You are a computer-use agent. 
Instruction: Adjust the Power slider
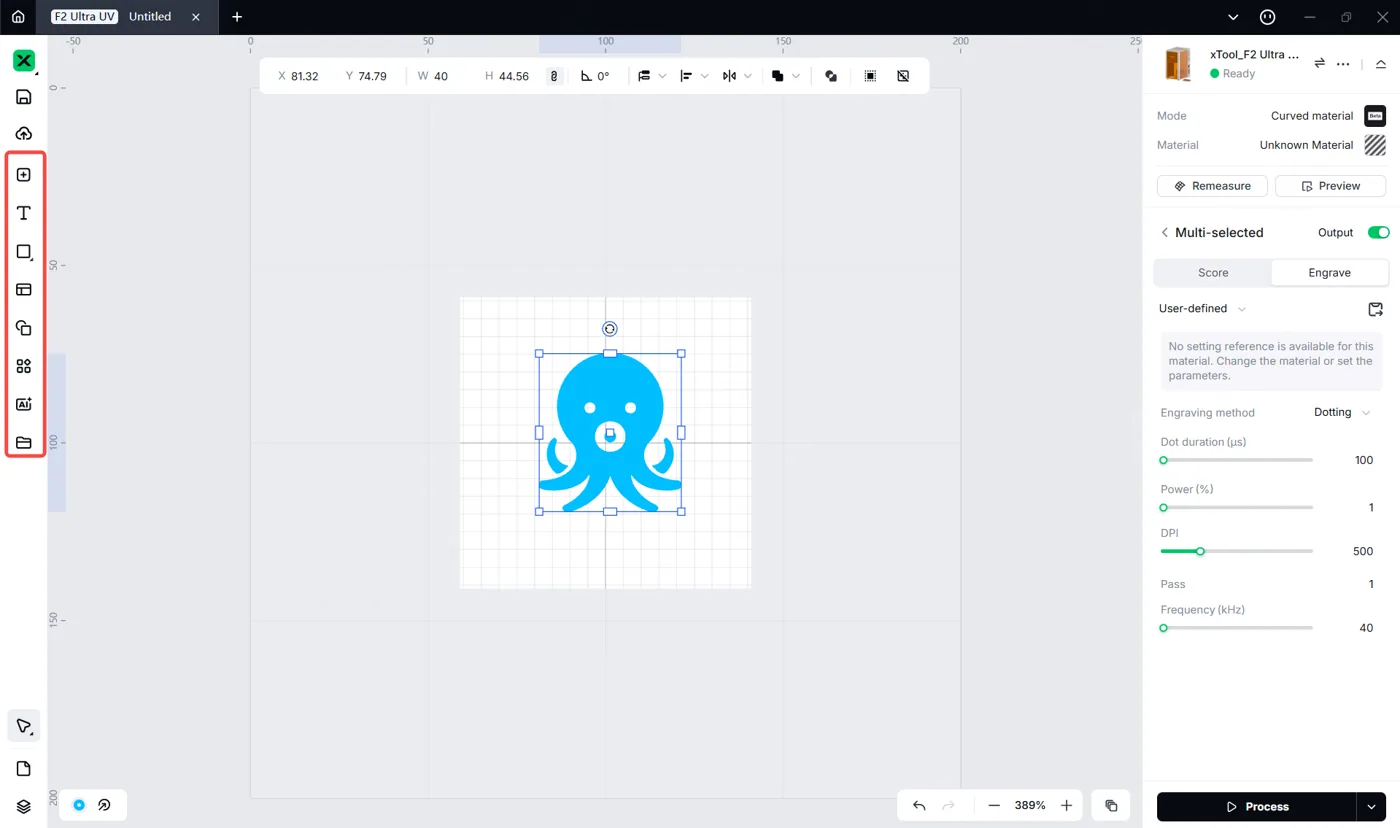pos(1237,508)
